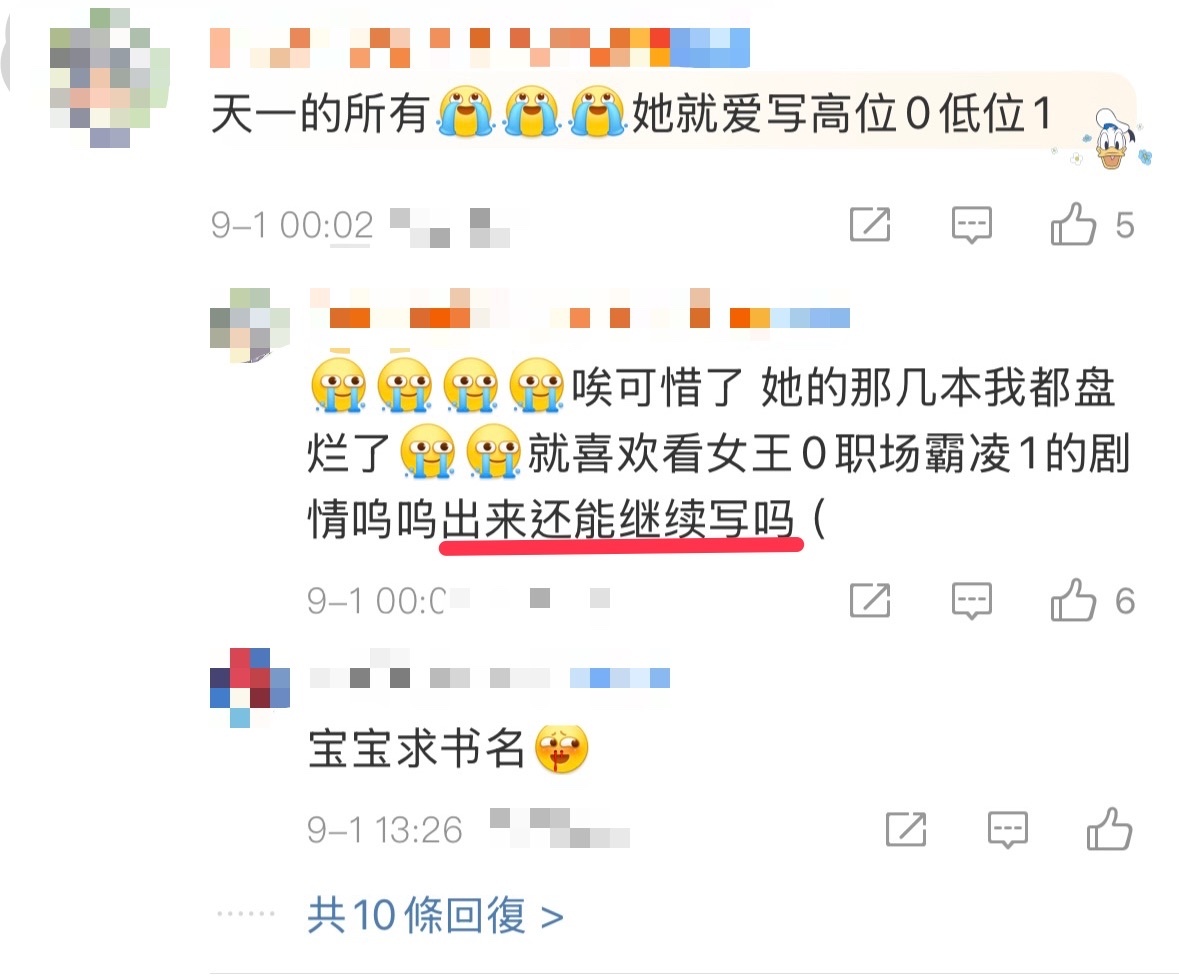Expand 共10條回復 replies link

[435, 916]
